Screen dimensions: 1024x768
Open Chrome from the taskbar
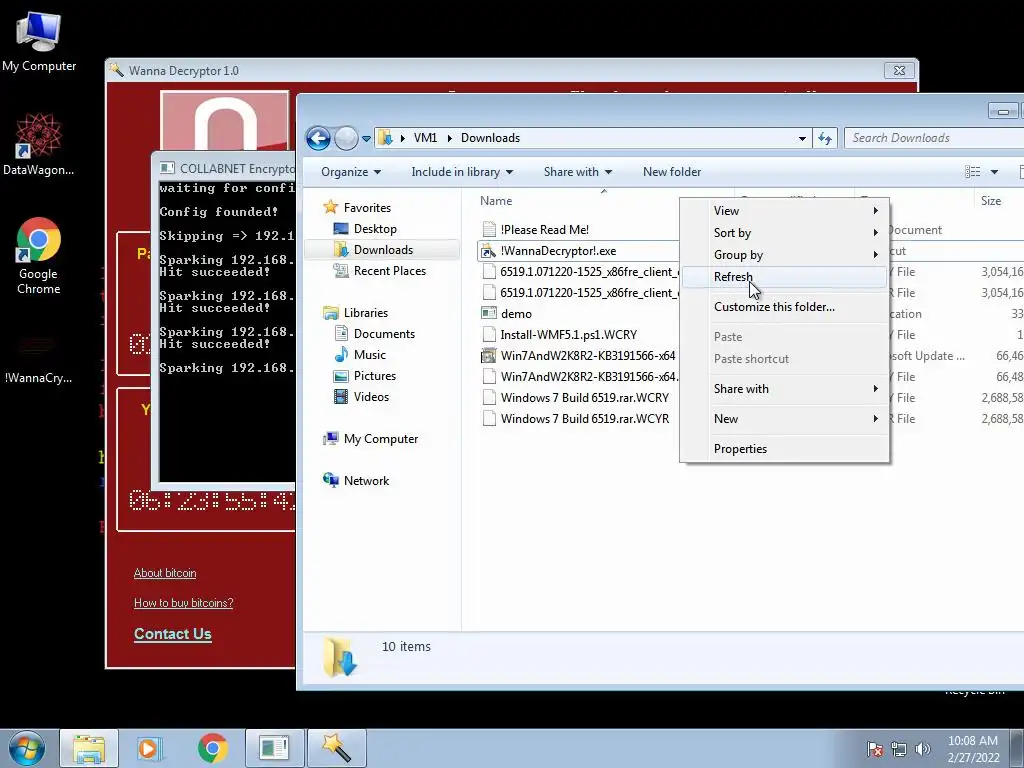pos(212,748)
